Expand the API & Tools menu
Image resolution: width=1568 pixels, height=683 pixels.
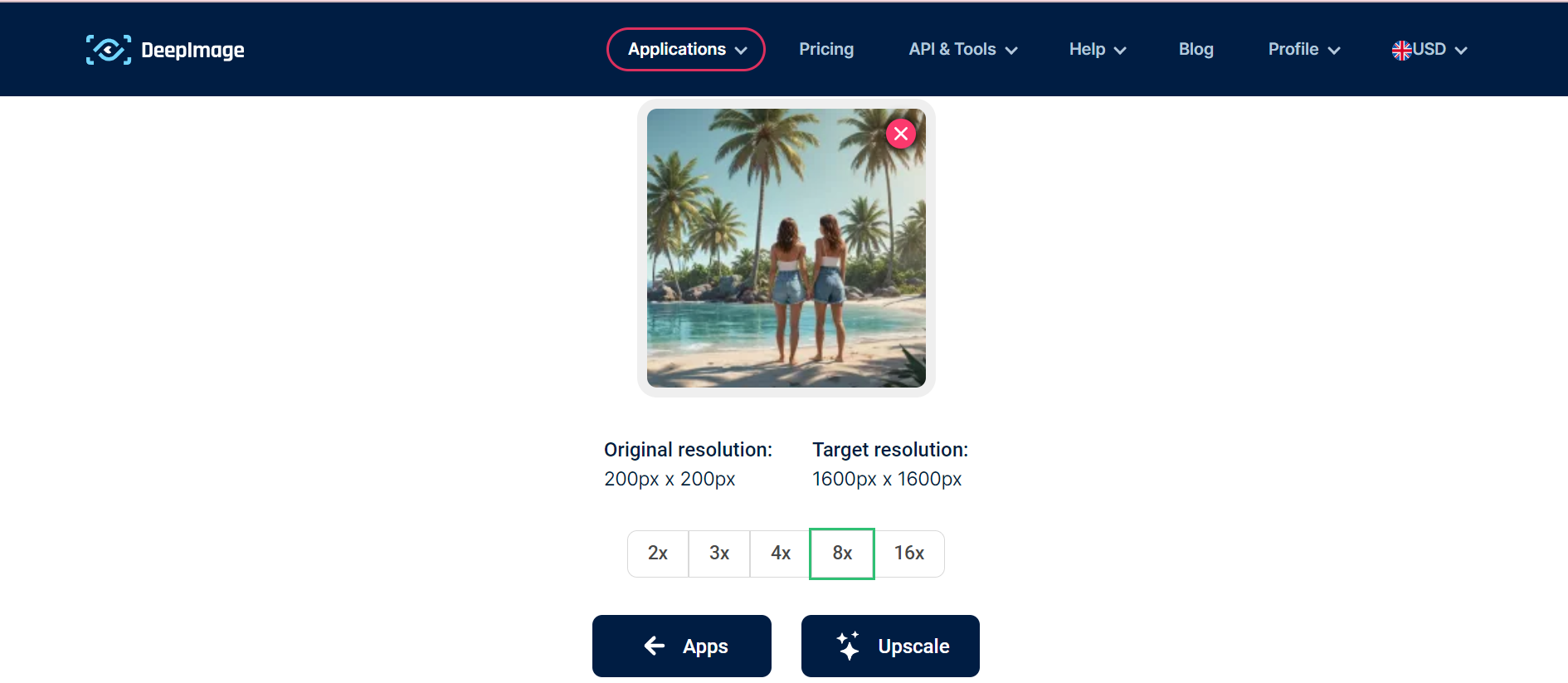click(x=962, y=49)
